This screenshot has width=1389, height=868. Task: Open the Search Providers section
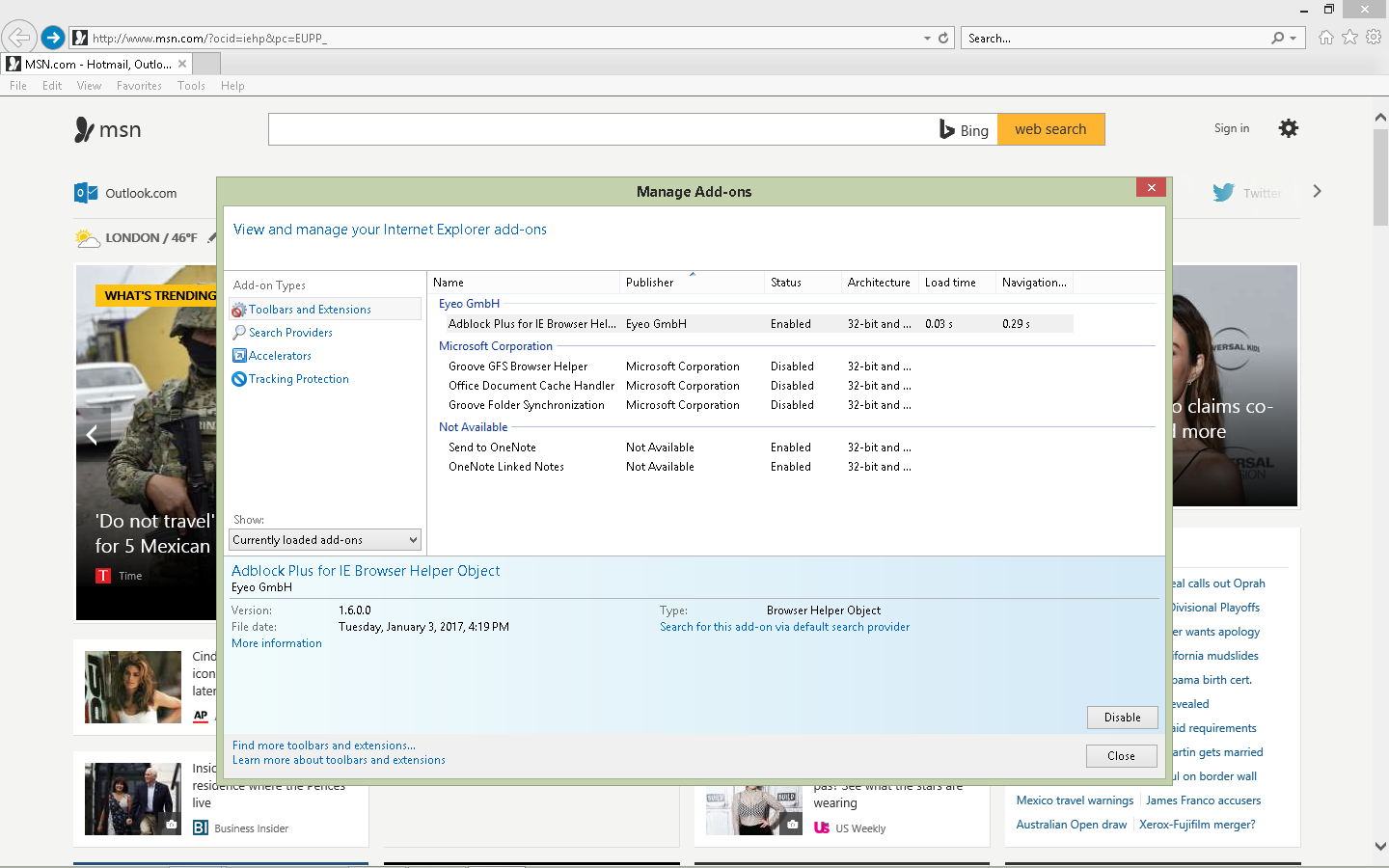(290, 332)
